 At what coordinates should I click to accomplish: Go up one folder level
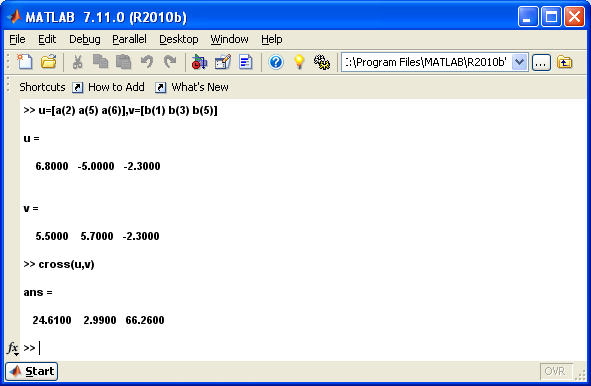tap(564, 62)
